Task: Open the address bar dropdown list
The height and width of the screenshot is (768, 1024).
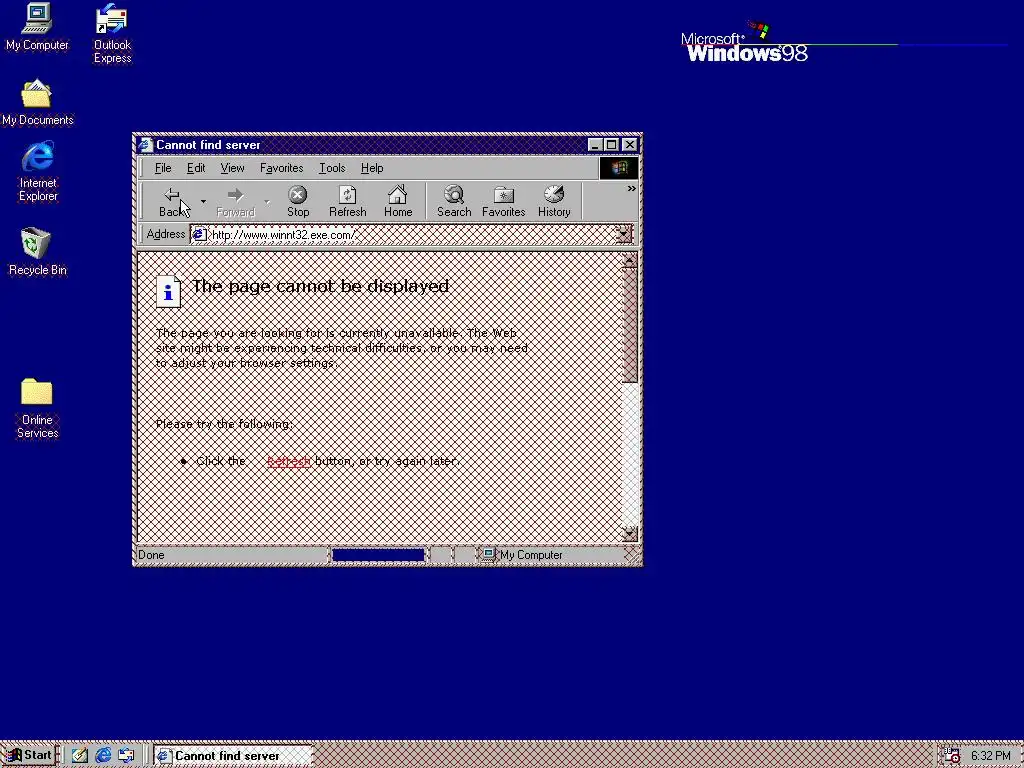Action: 624,234
